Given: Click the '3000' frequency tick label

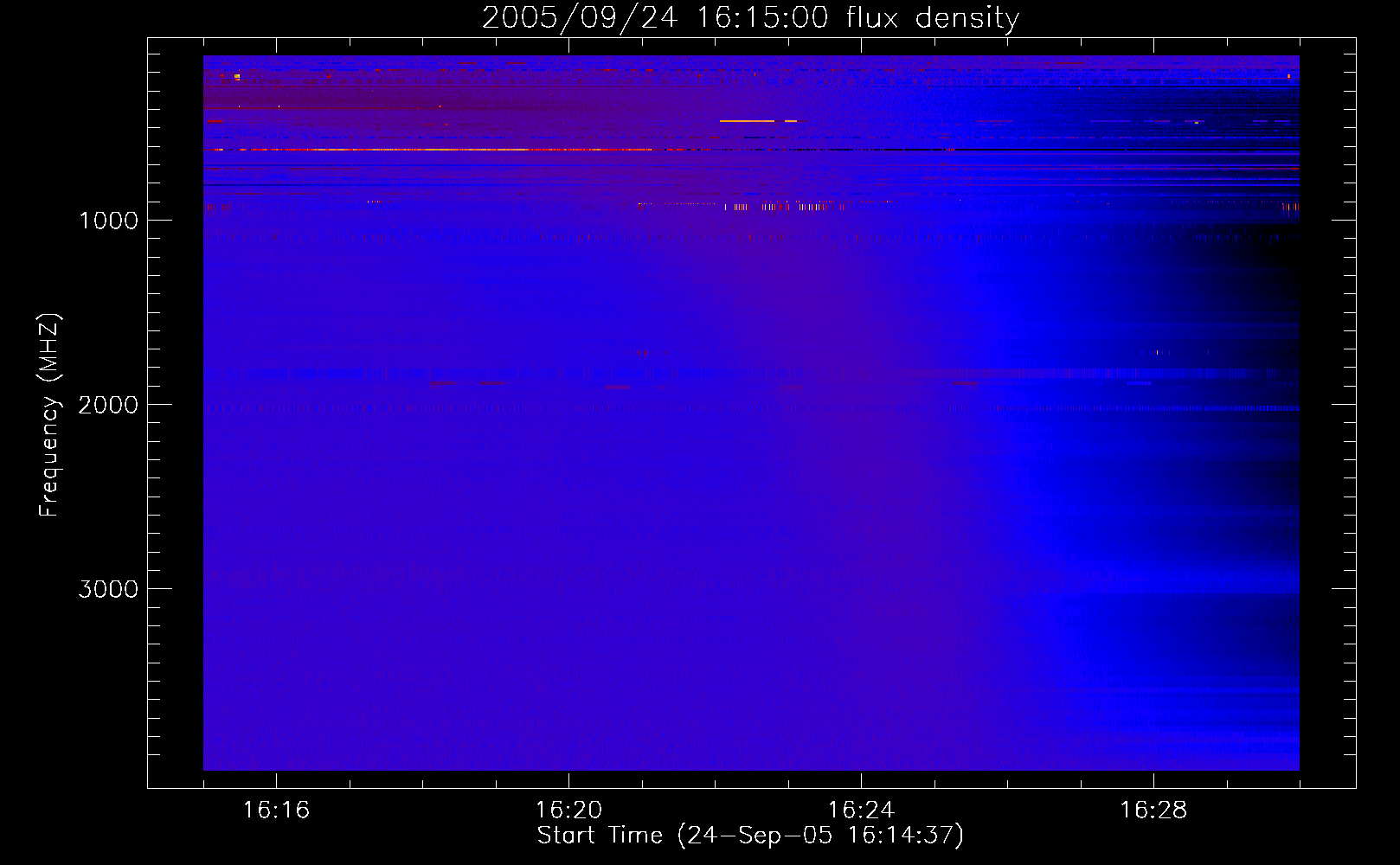Looking at the screenshot, I should 108,589.
